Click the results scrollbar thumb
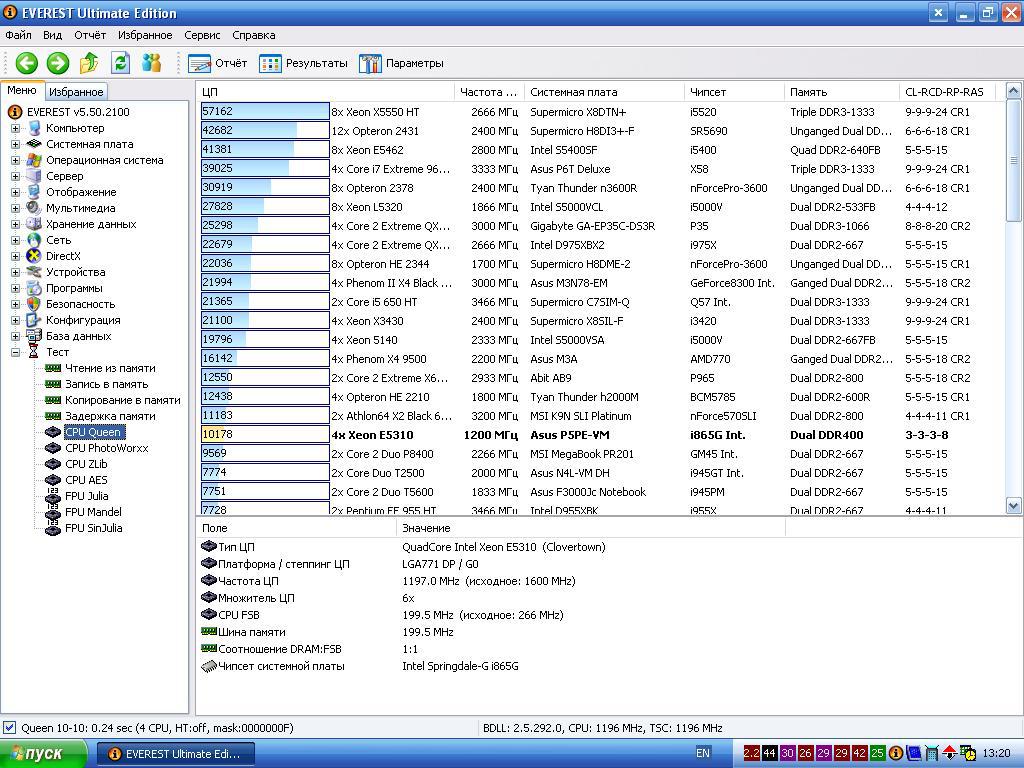This screenshot has width=1024, height=768. click(1014, 160)
